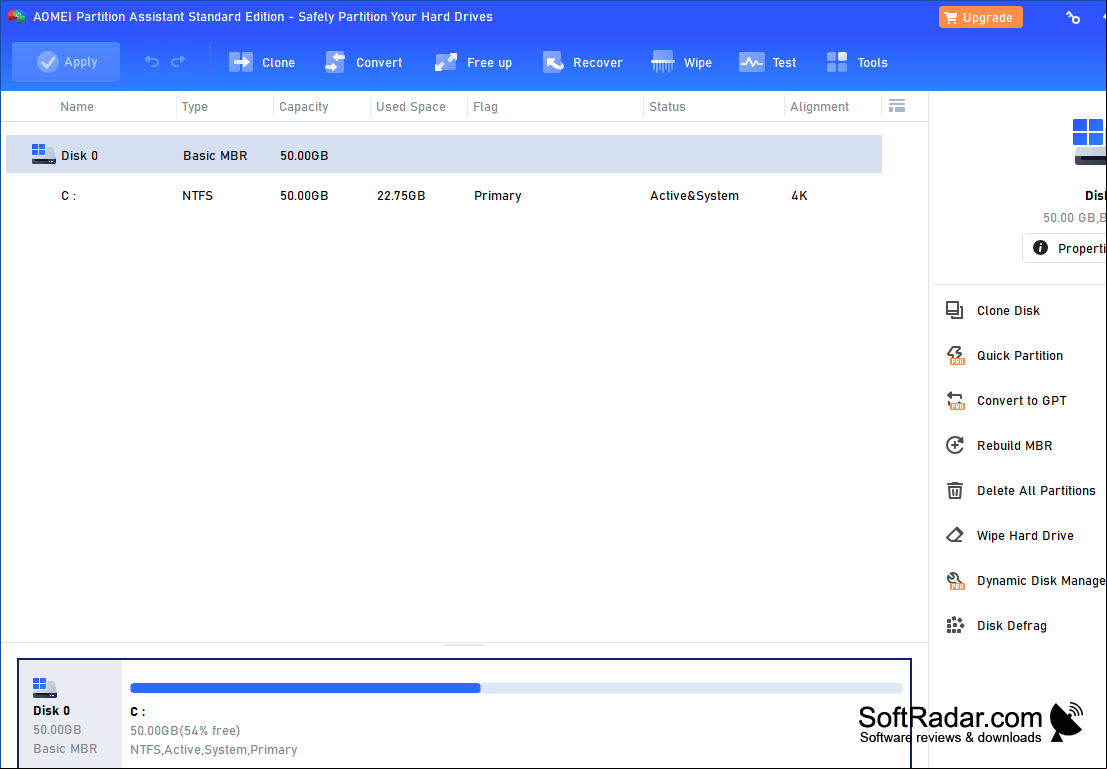Click the NTFS type cell

tap(197, 196)
